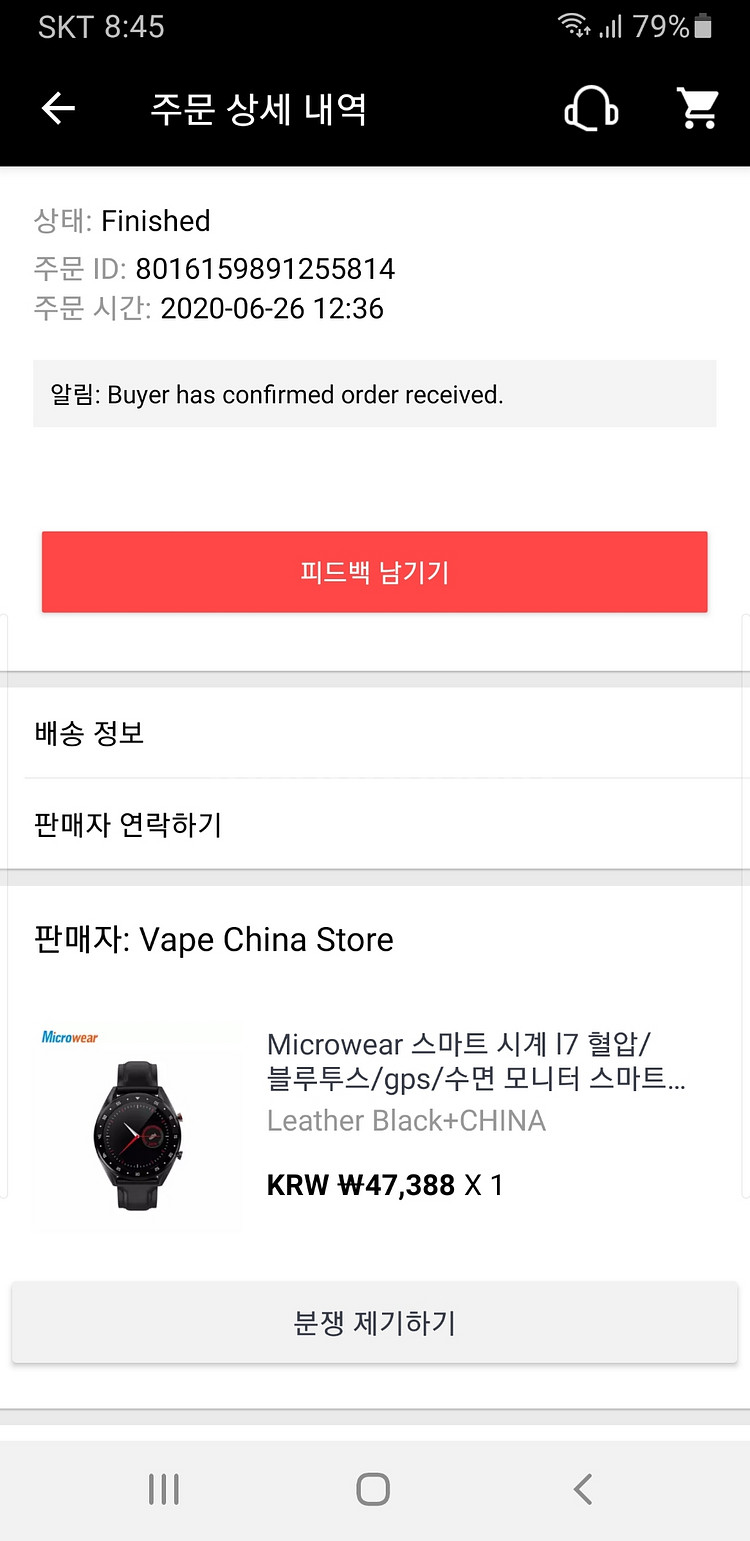Tap the battery status icon

(703, 27)
